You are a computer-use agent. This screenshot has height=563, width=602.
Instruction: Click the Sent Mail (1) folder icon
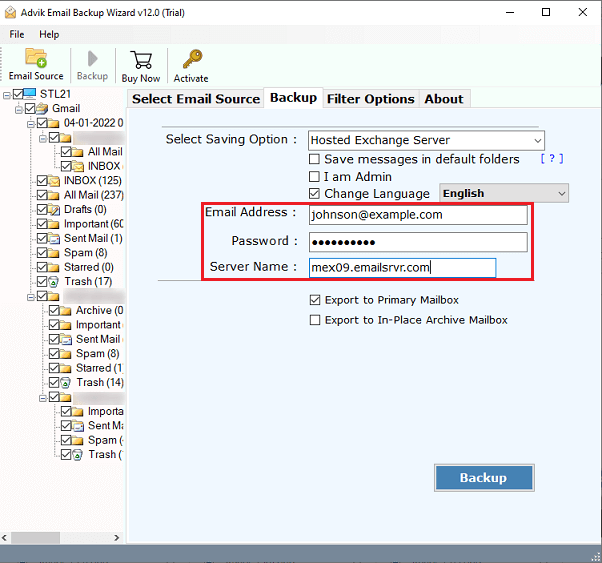54,238
